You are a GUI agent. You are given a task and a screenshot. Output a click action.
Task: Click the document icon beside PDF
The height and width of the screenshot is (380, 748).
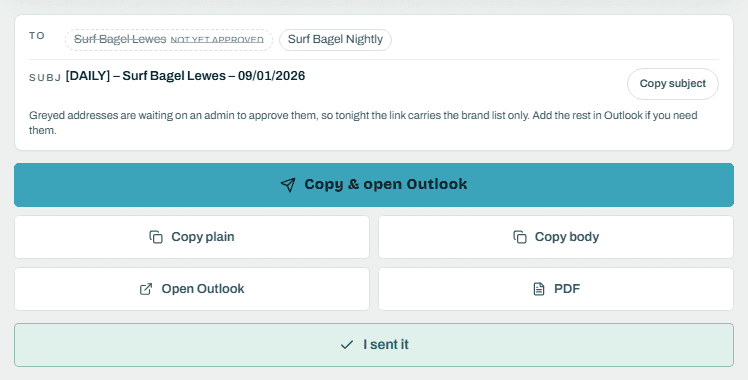(539, 289)
